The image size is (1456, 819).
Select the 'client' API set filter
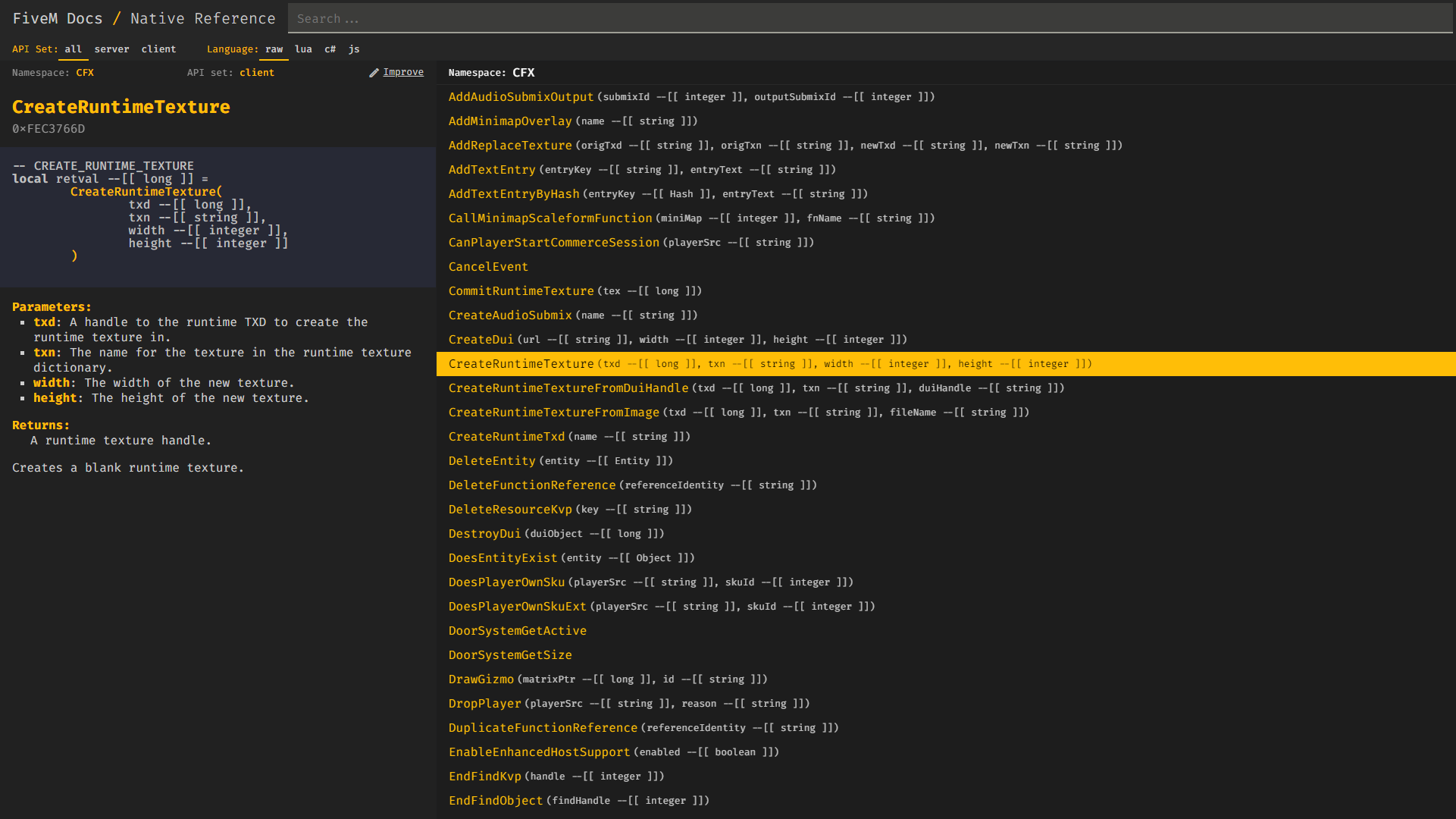[158, 49]
